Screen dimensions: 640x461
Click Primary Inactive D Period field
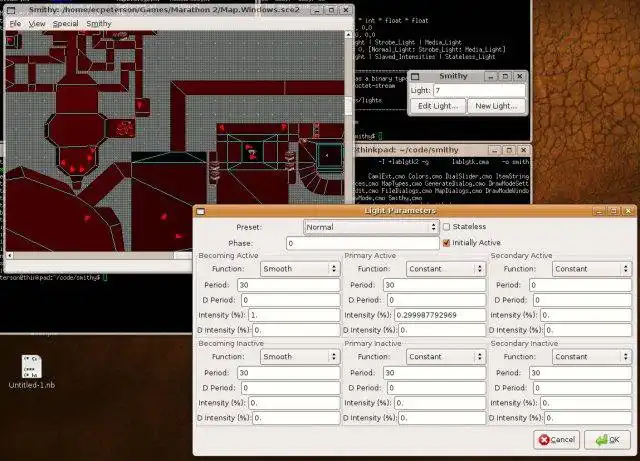coord(436,388)
